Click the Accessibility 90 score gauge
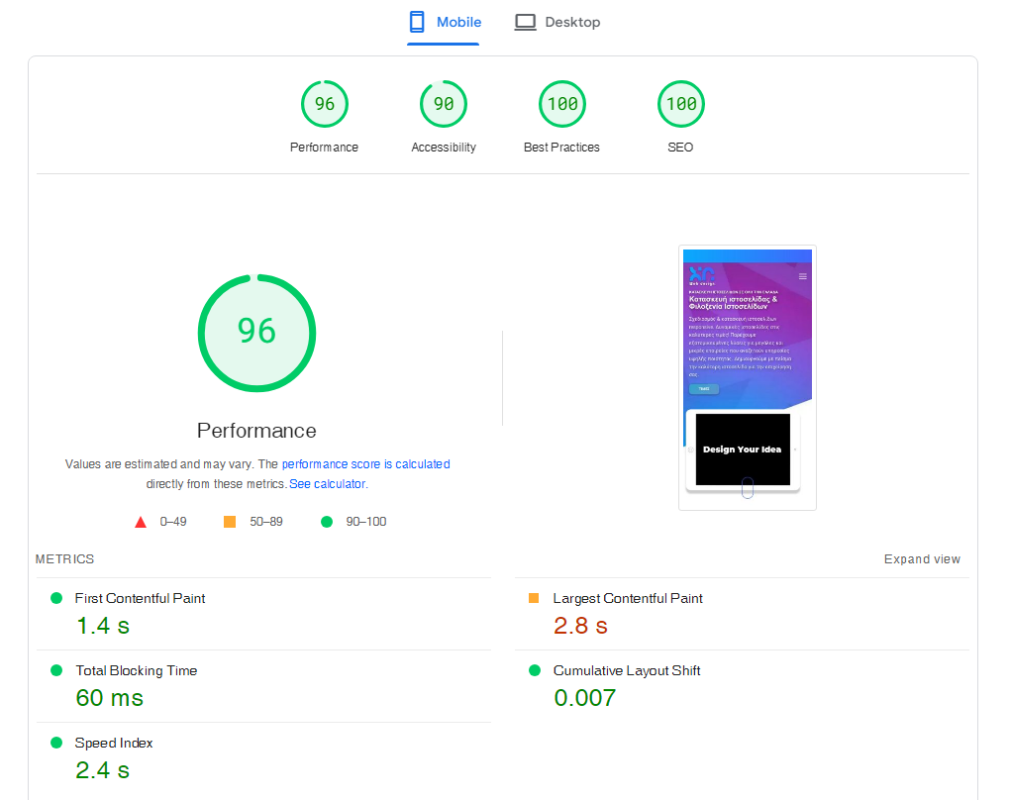Screen dimensions: 1010x800 pos(443,104)
